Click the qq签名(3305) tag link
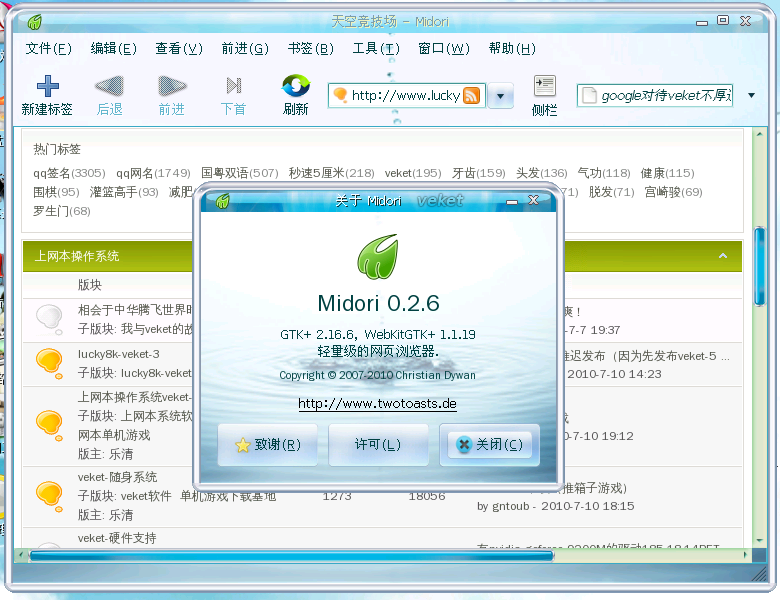Image resolution: width=780 pixels, height=600 pixels. coord(69,173)
